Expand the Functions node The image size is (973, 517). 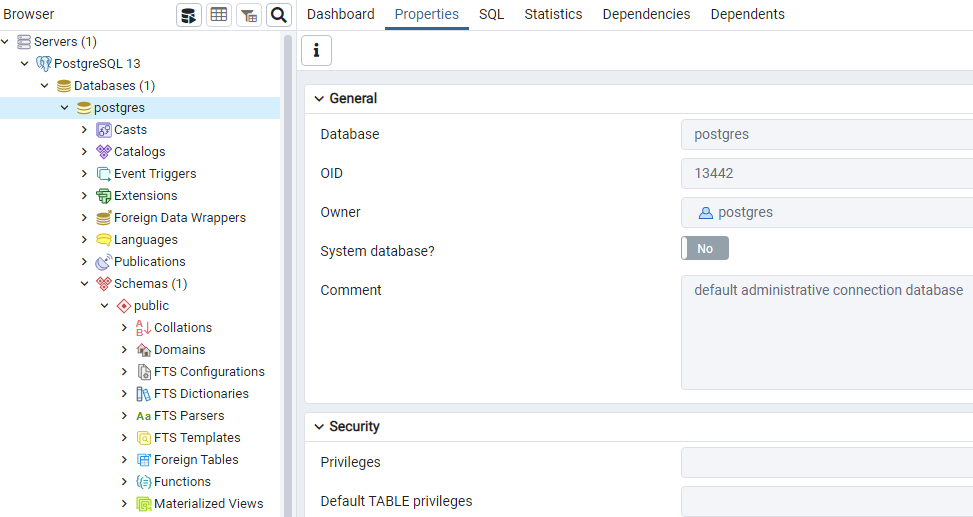[124, 482]
